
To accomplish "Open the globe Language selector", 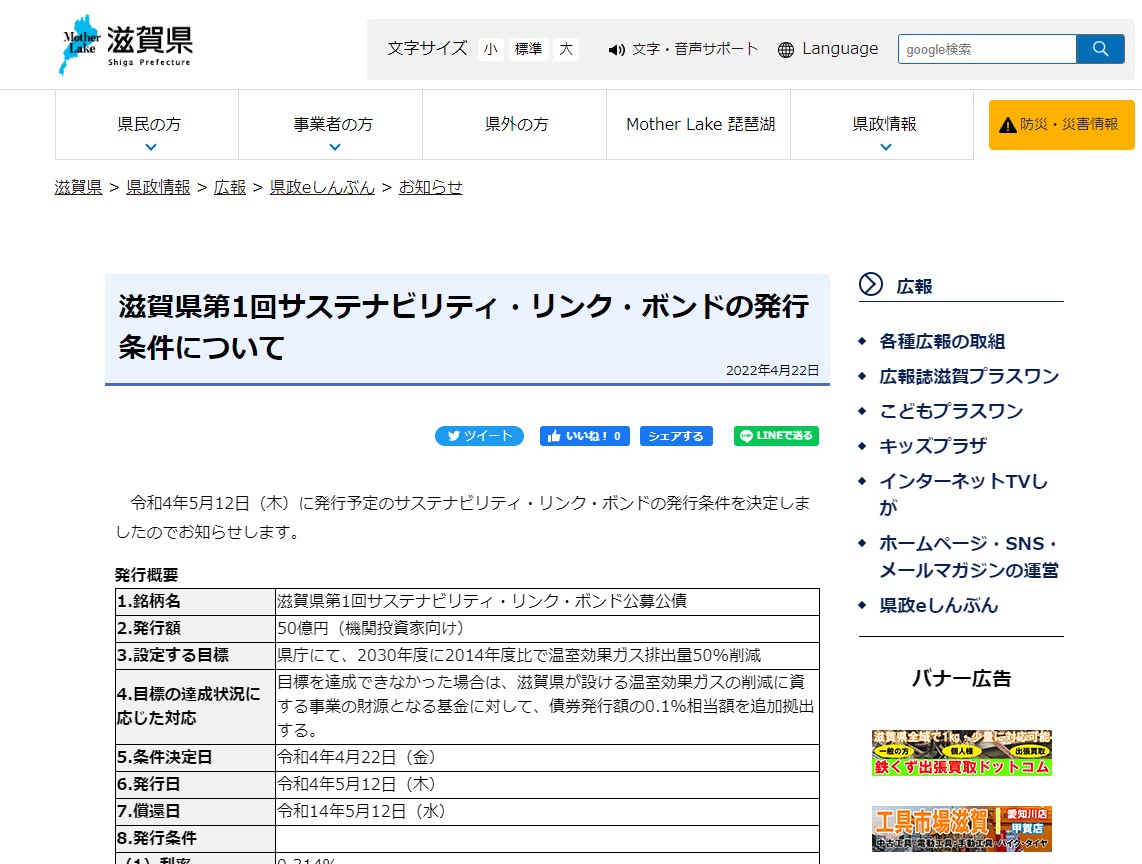I will click(x=828, y=49).
